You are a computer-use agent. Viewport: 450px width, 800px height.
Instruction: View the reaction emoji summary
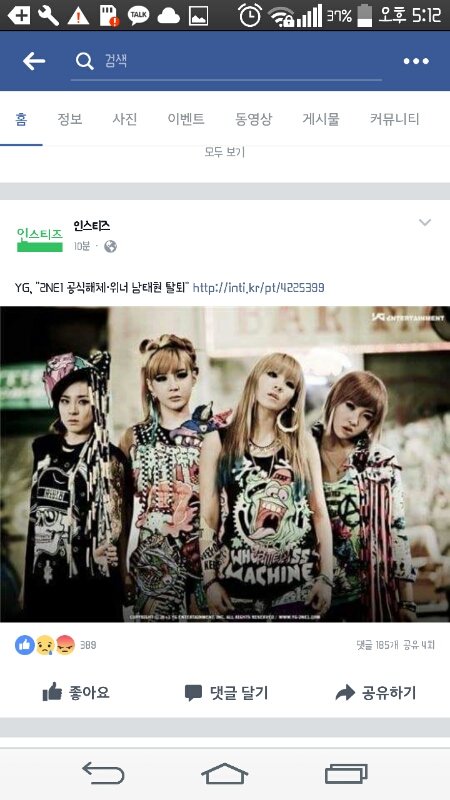45,645
